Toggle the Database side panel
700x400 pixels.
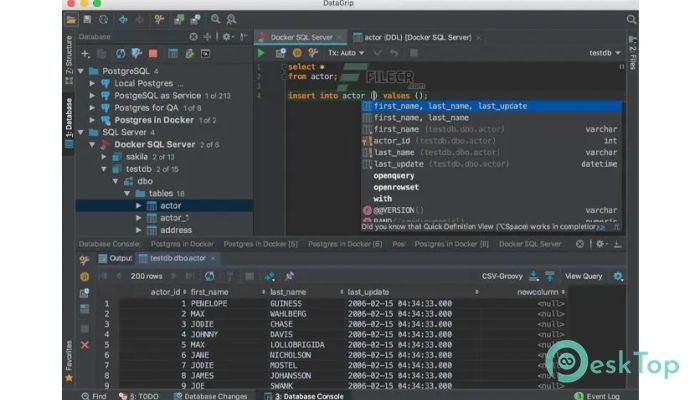click(x=69, y=123)
